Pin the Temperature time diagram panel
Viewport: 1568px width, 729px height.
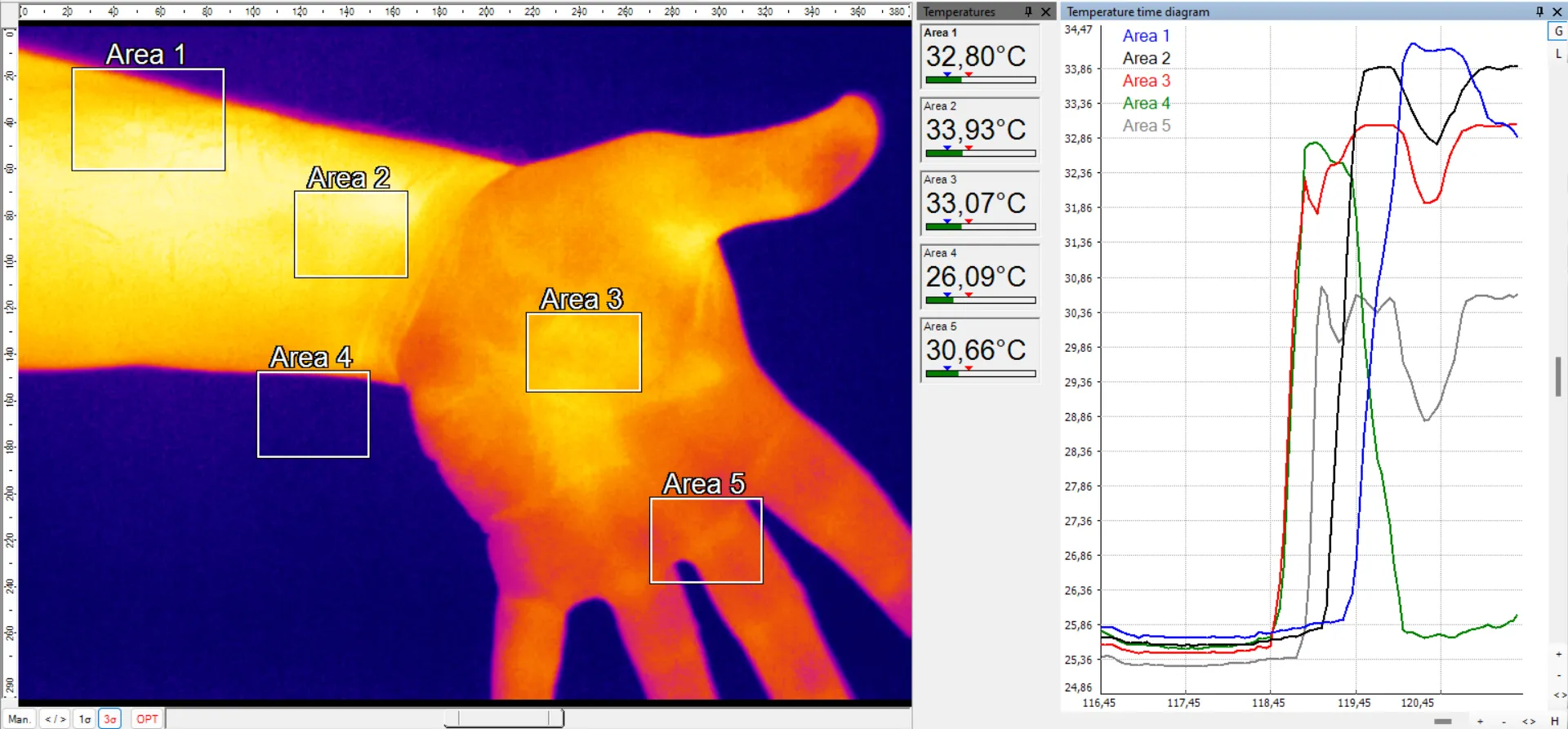[x=1539, y=11]
